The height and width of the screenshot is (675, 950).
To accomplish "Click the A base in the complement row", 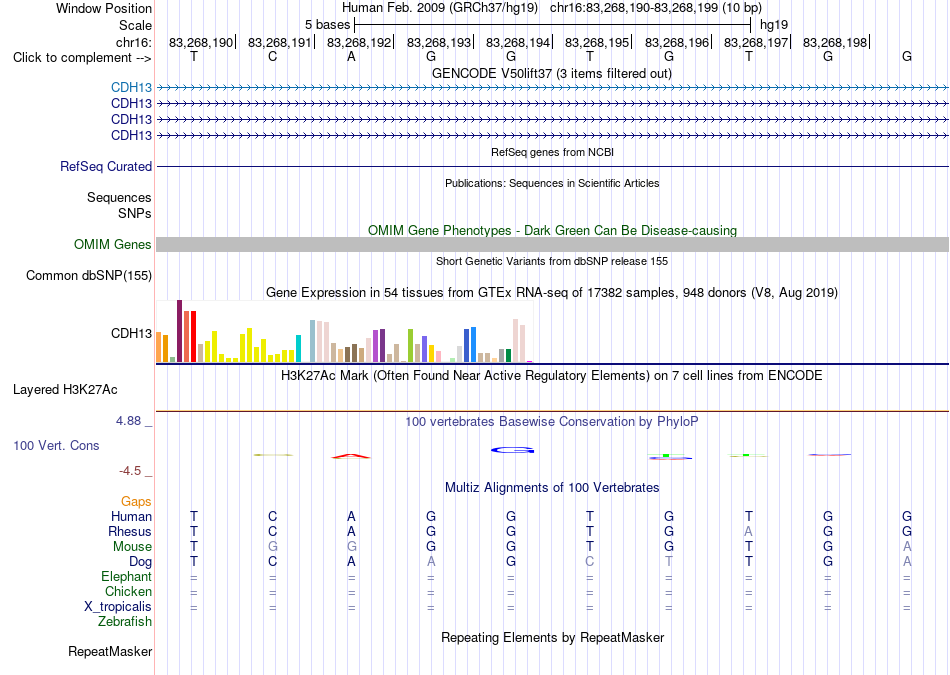I will (x=351, y=57).
